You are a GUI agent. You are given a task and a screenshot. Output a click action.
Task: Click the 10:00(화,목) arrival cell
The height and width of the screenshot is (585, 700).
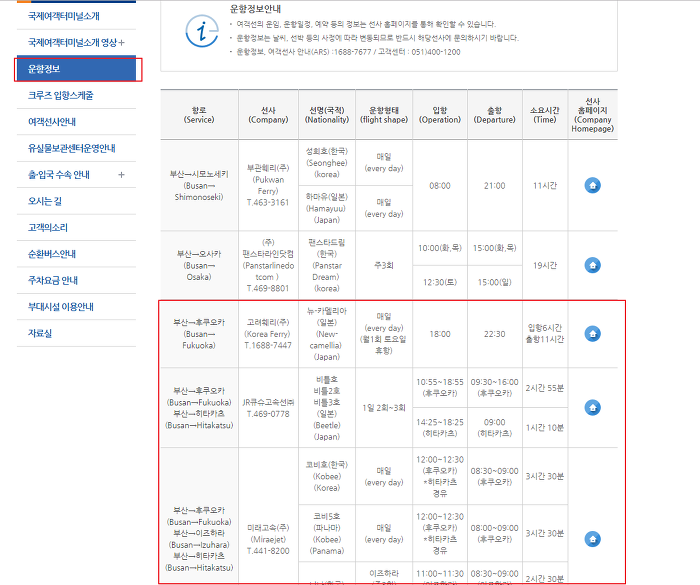tap(440, 248)
